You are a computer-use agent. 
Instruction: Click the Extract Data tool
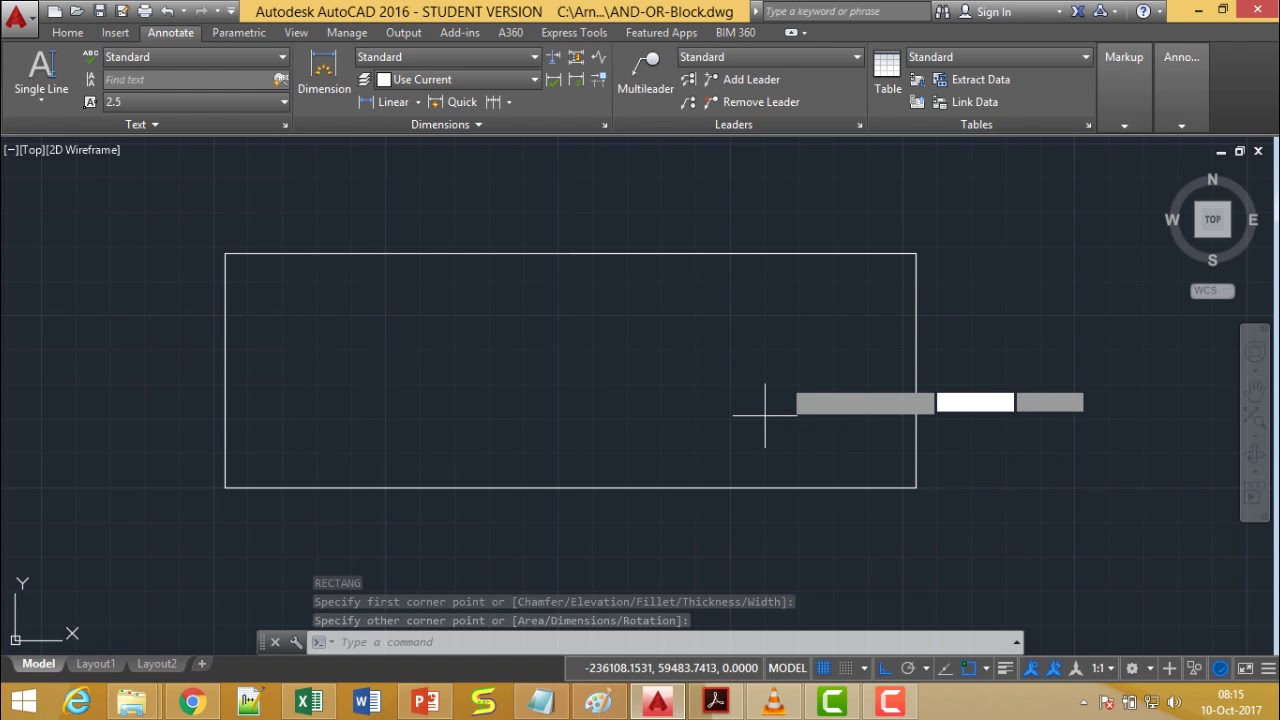[x=971, y=80]
